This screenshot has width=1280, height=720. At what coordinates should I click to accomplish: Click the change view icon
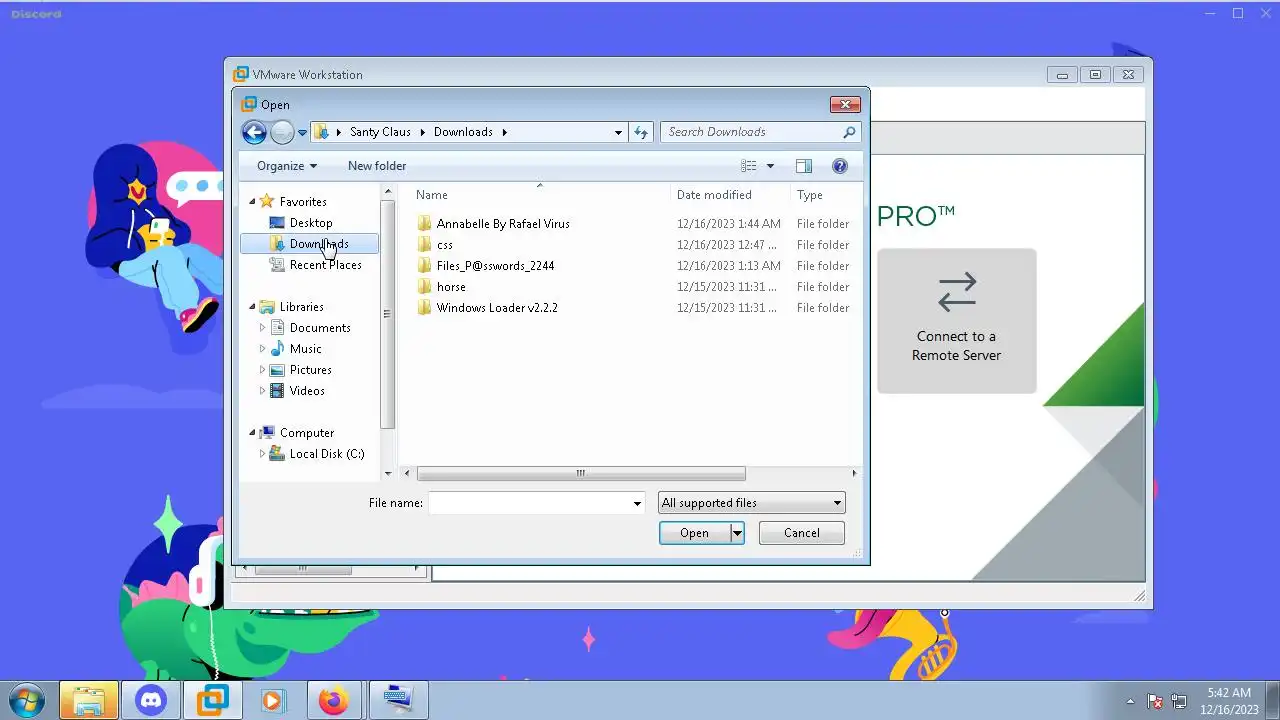[x=748, y=166]
